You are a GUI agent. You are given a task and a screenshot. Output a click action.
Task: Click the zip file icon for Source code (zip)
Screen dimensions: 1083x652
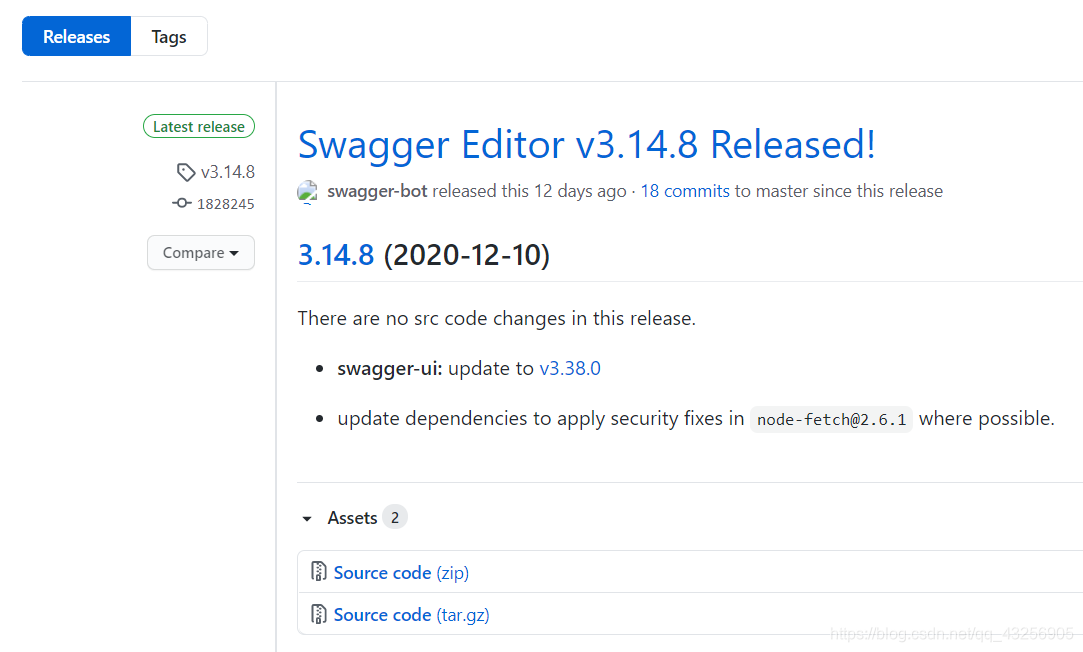coord(318,572)
